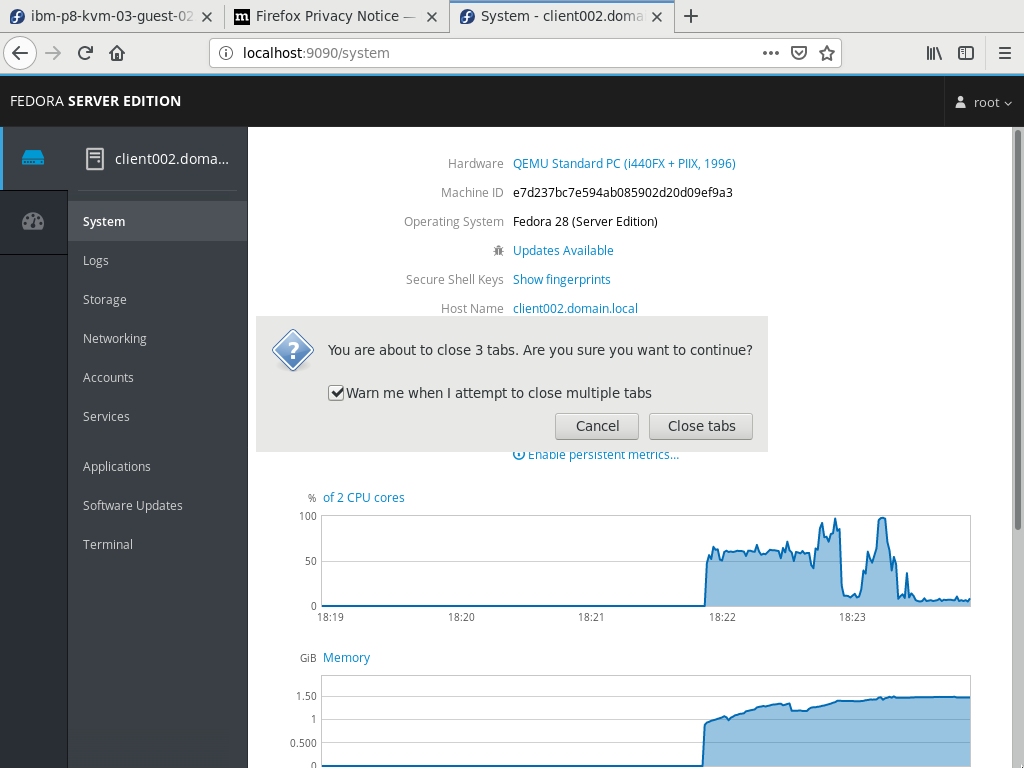Open the dashboard gauge icon in sidebar
The width and height of the screenshot is (1024, 768).
point(33,222)
